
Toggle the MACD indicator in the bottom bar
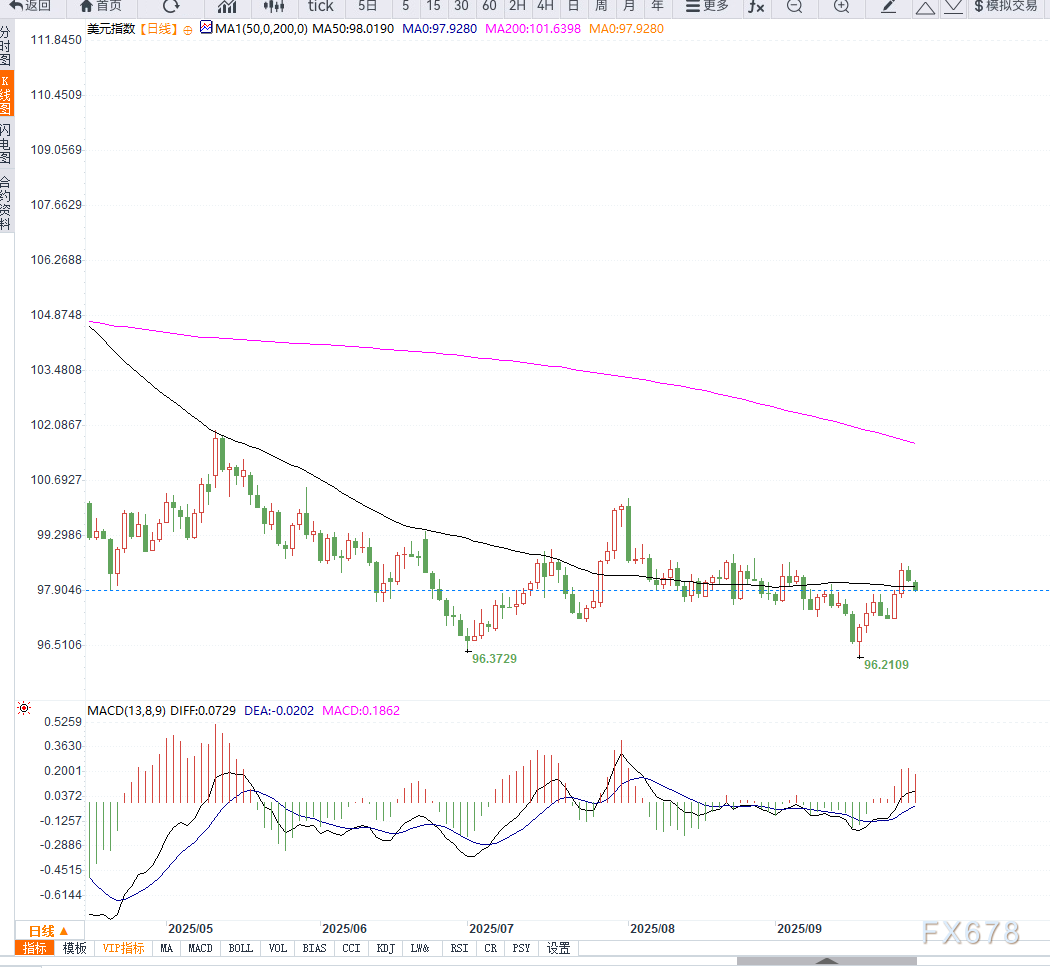tap(200, 948)
